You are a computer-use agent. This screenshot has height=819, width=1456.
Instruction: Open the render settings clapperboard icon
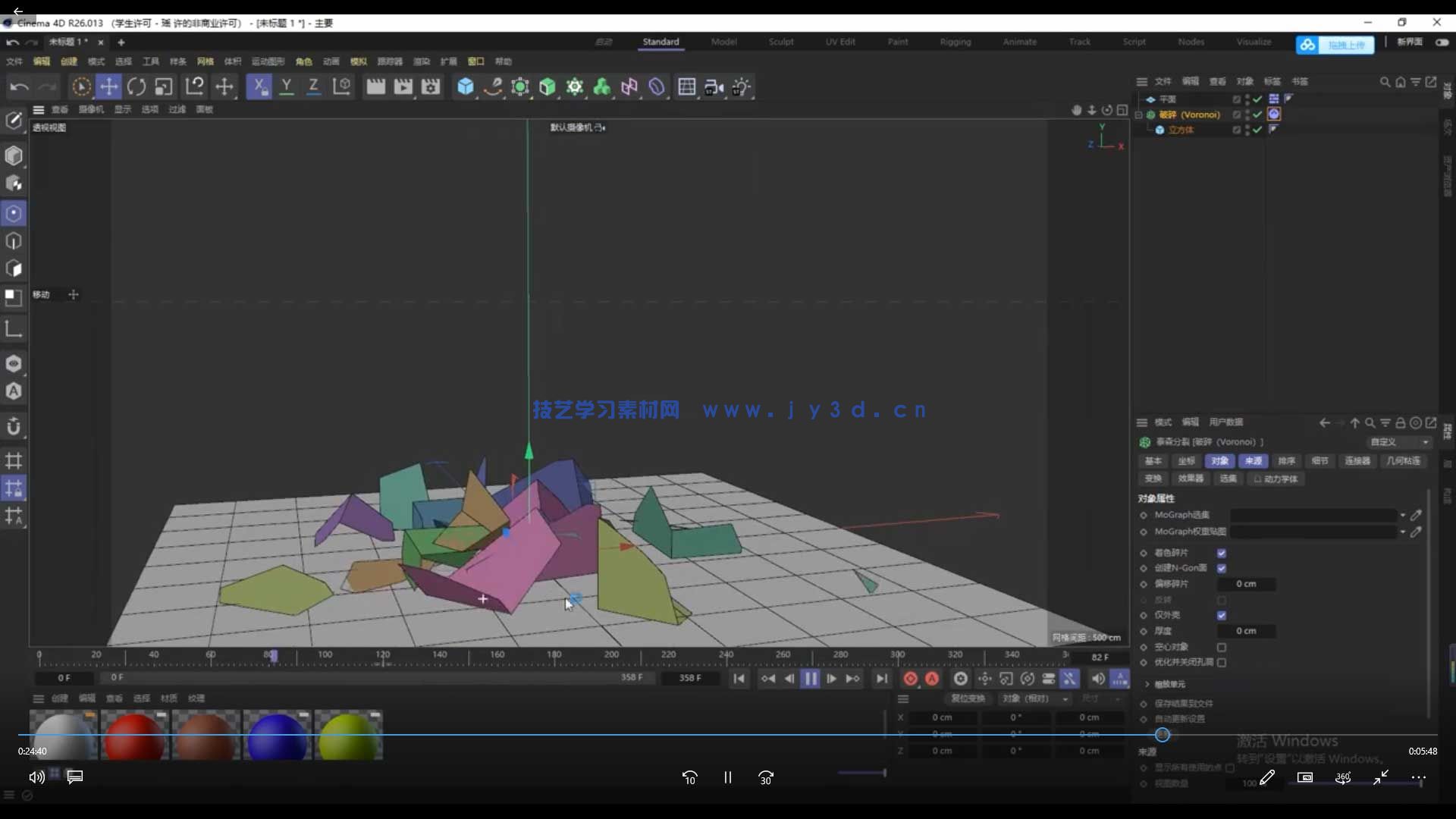(x=430, y=86)
